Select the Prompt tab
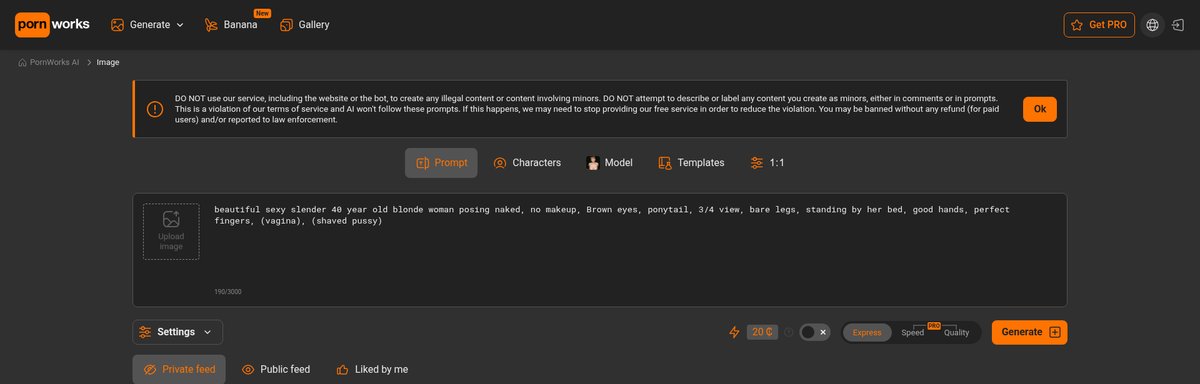The image size is (1200, 384). tap(441, 163)
